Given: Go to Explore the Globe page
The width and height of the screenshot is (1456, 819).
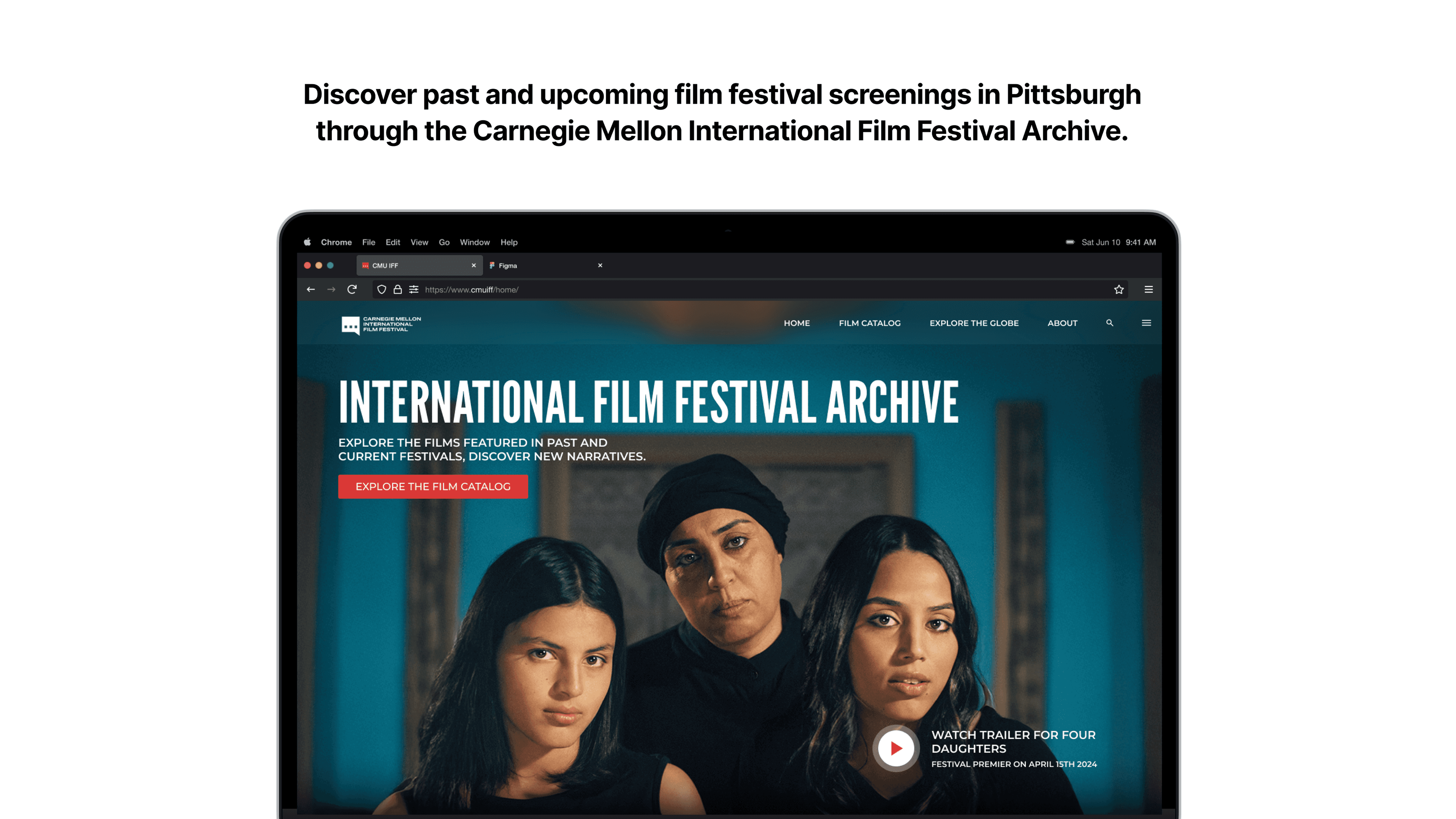Looking at the screenshot, I should pyautogui.click(x=974, y=323).
